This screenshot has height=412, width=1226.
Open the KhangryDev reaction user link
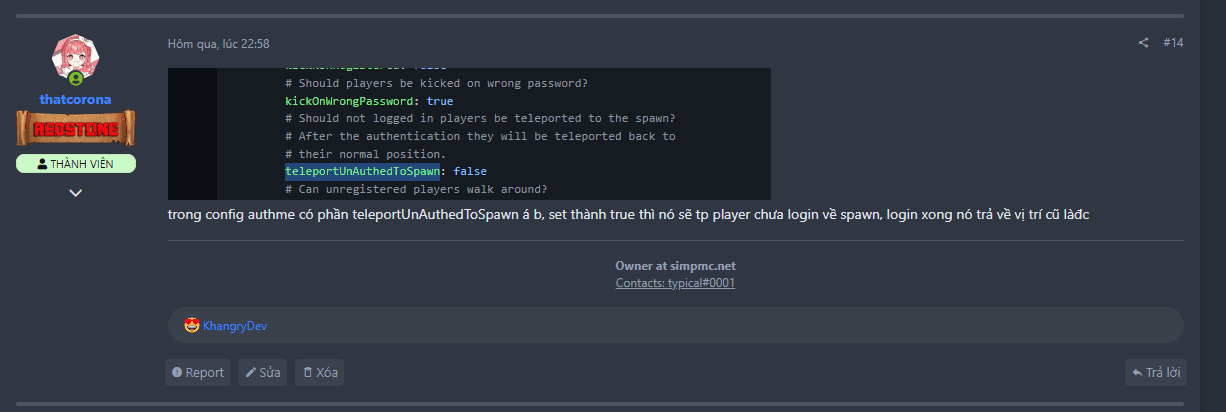(235, 326)
